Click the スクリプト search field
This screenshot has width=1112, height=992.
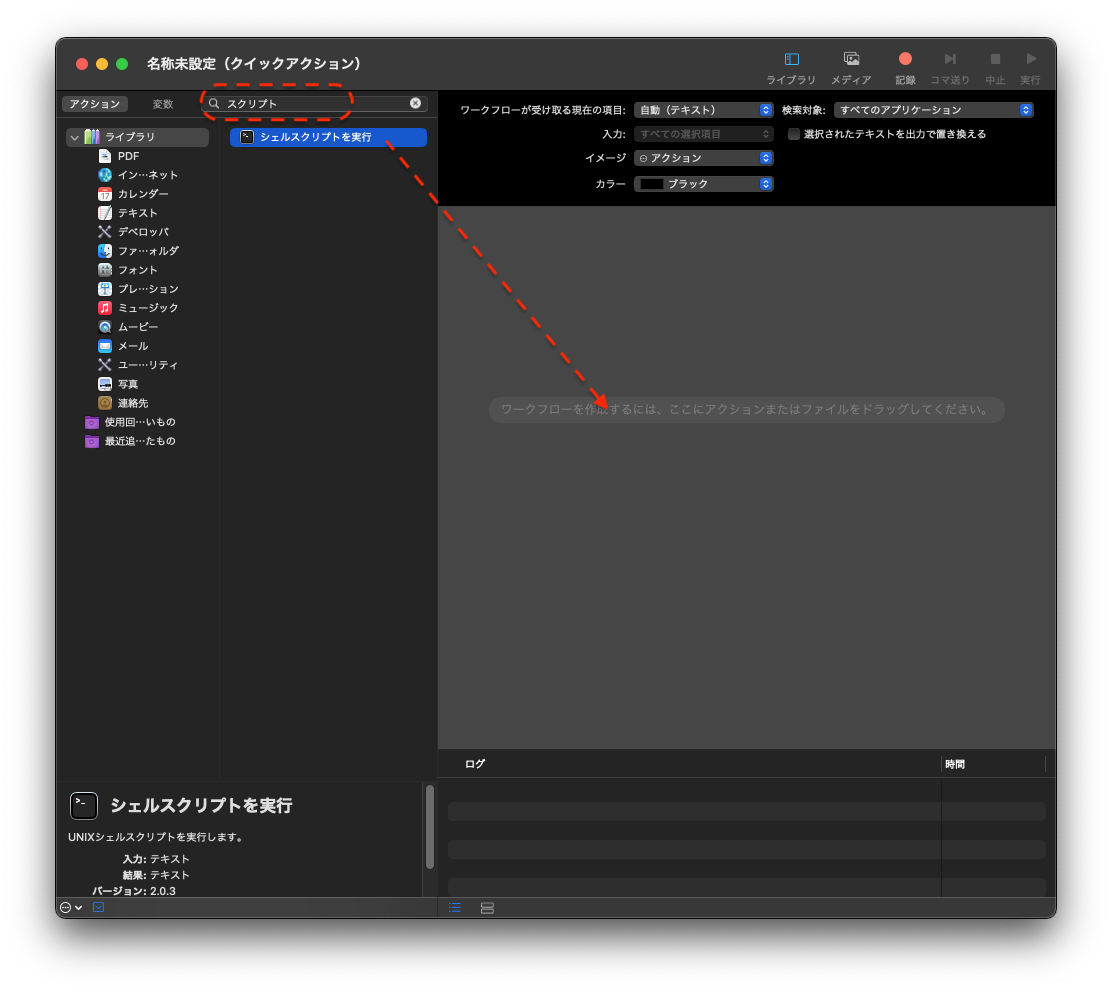(x=313, y=104)
